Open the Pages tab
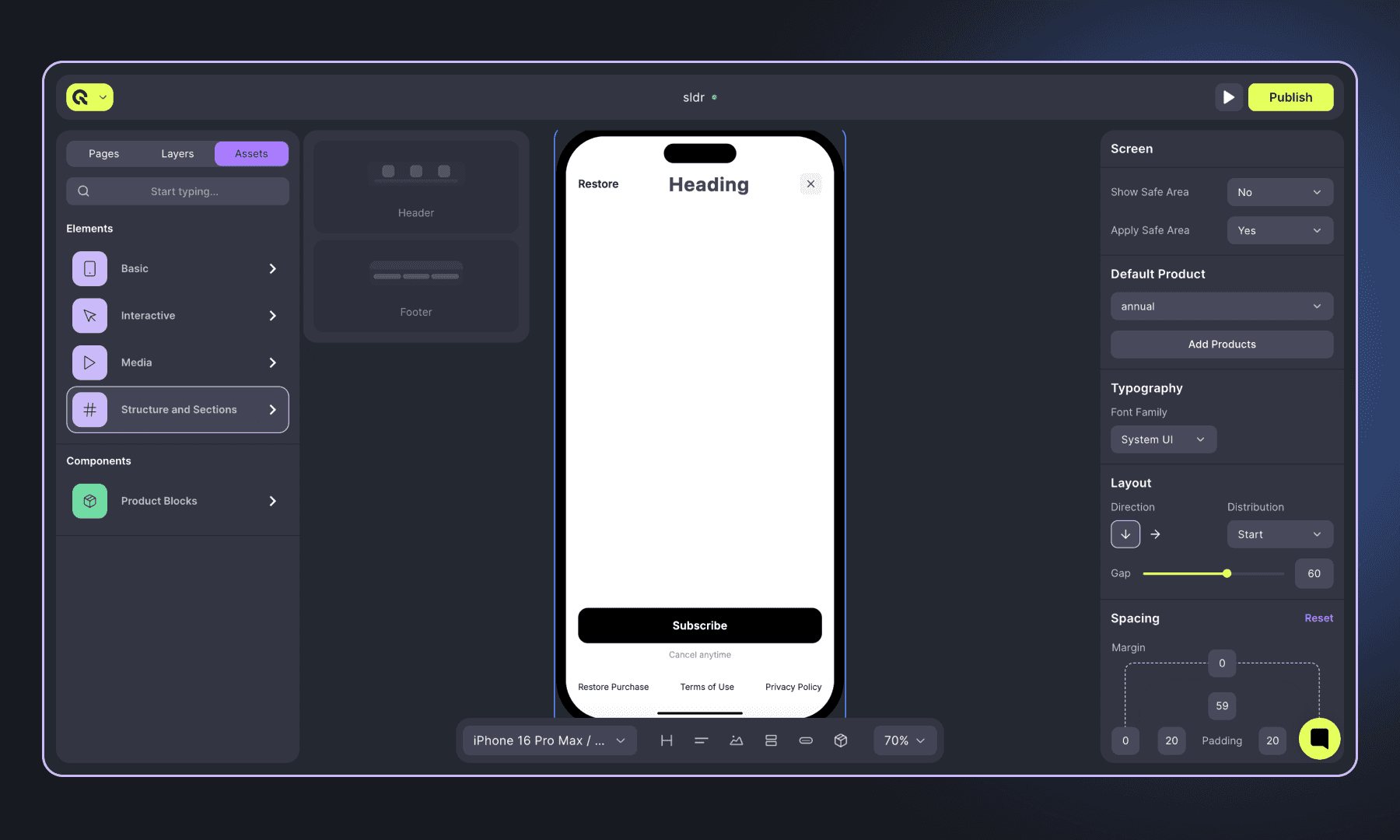1400x840 pixels. (103, 153)
